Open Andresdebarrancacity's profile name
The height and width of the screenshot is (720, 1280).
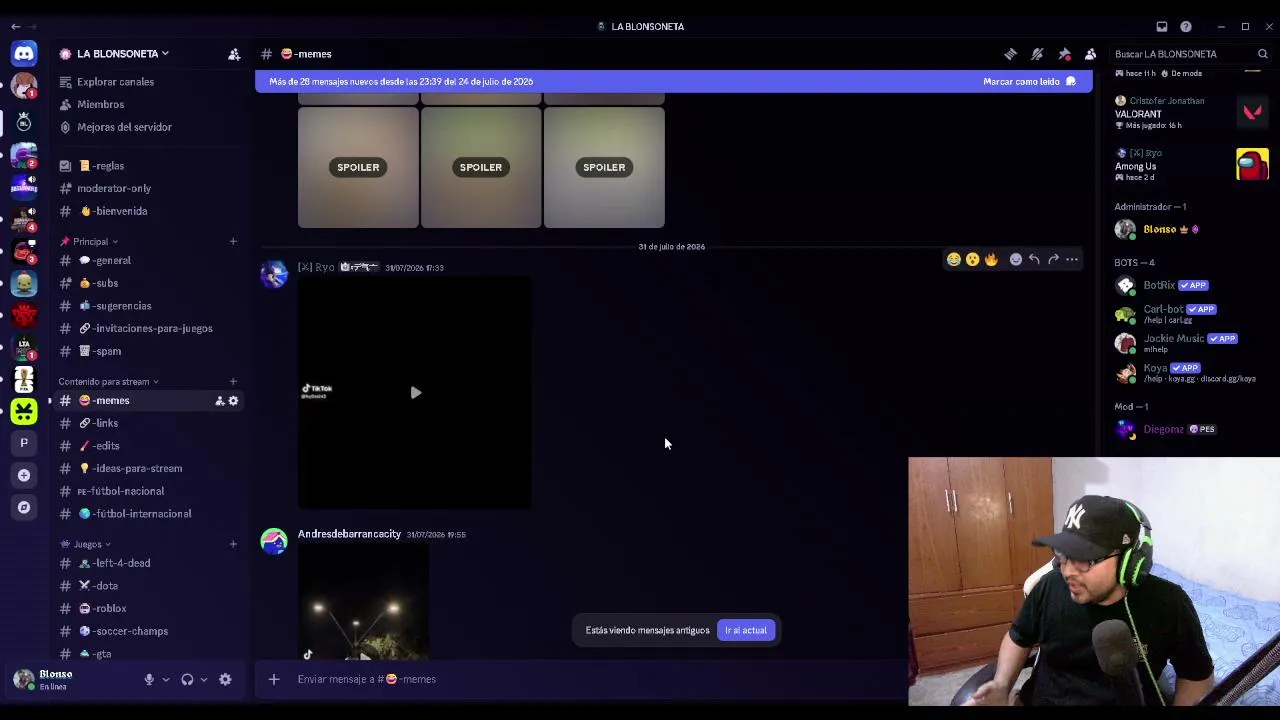(x=349, y=534)
